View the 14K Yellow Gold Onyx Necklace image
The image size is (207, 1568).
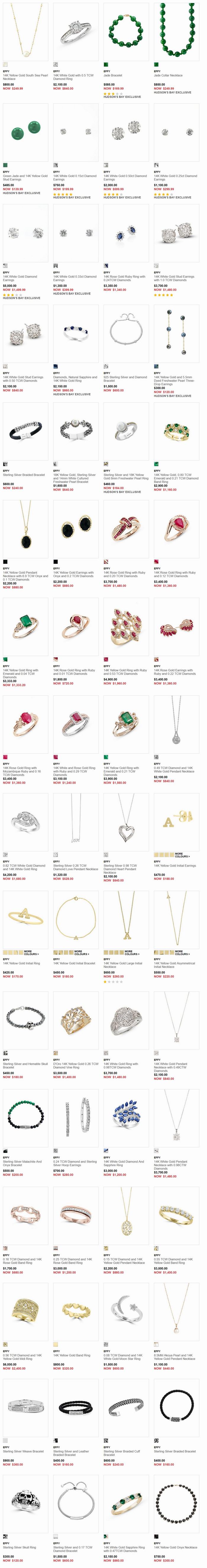point(176,1503)
